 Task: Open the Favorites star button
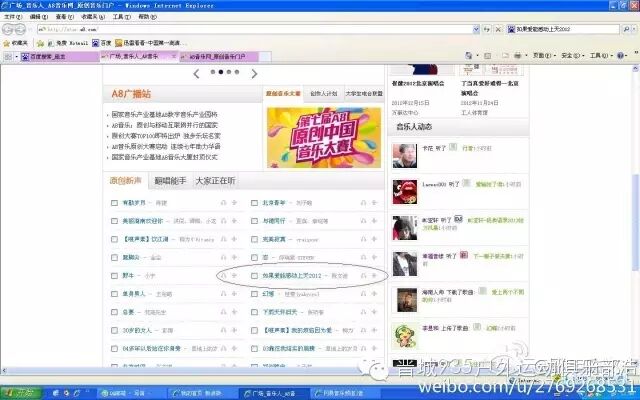point(16,43)
